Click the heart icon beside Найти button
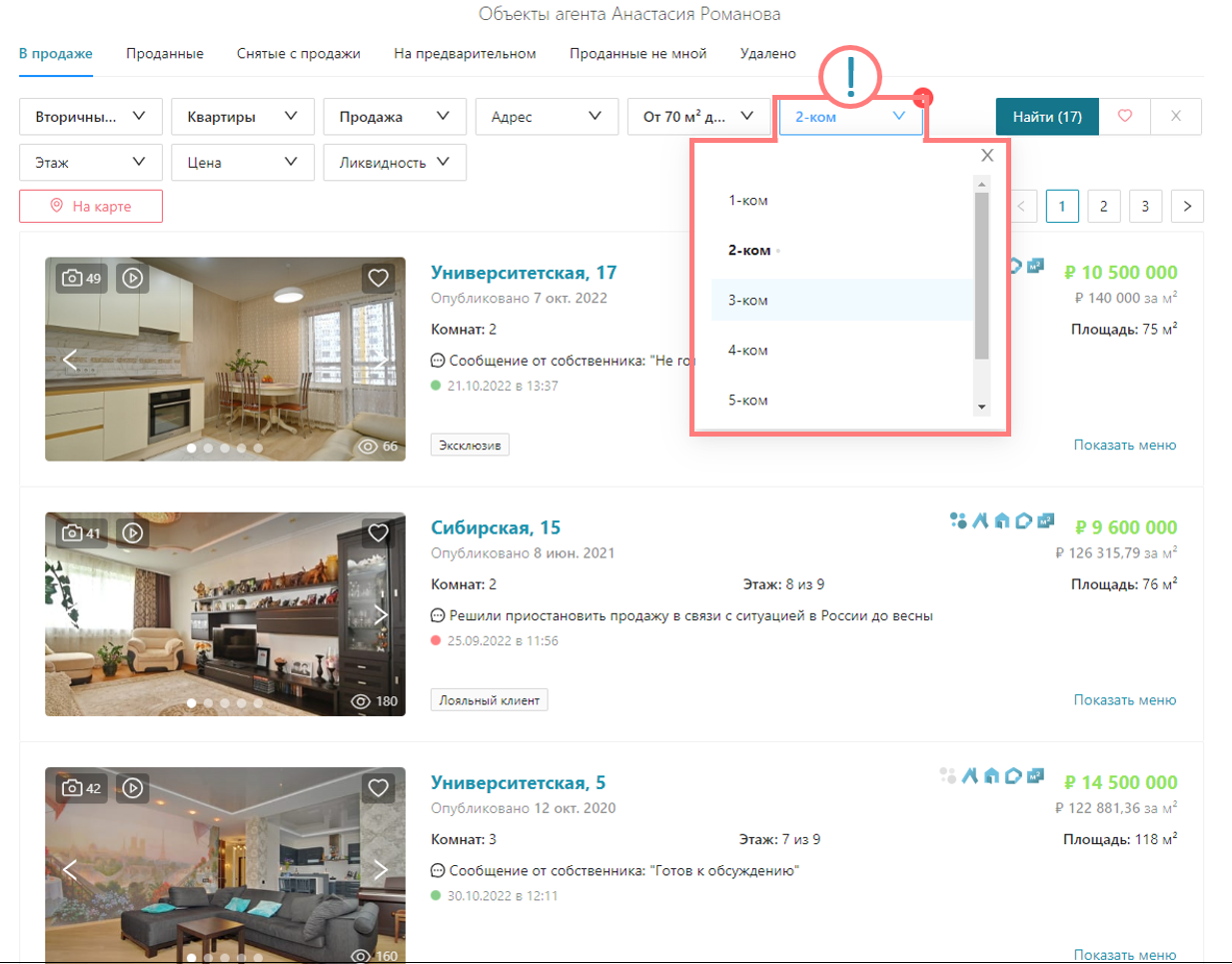Screen dimensions: 1232x964 1124,117
